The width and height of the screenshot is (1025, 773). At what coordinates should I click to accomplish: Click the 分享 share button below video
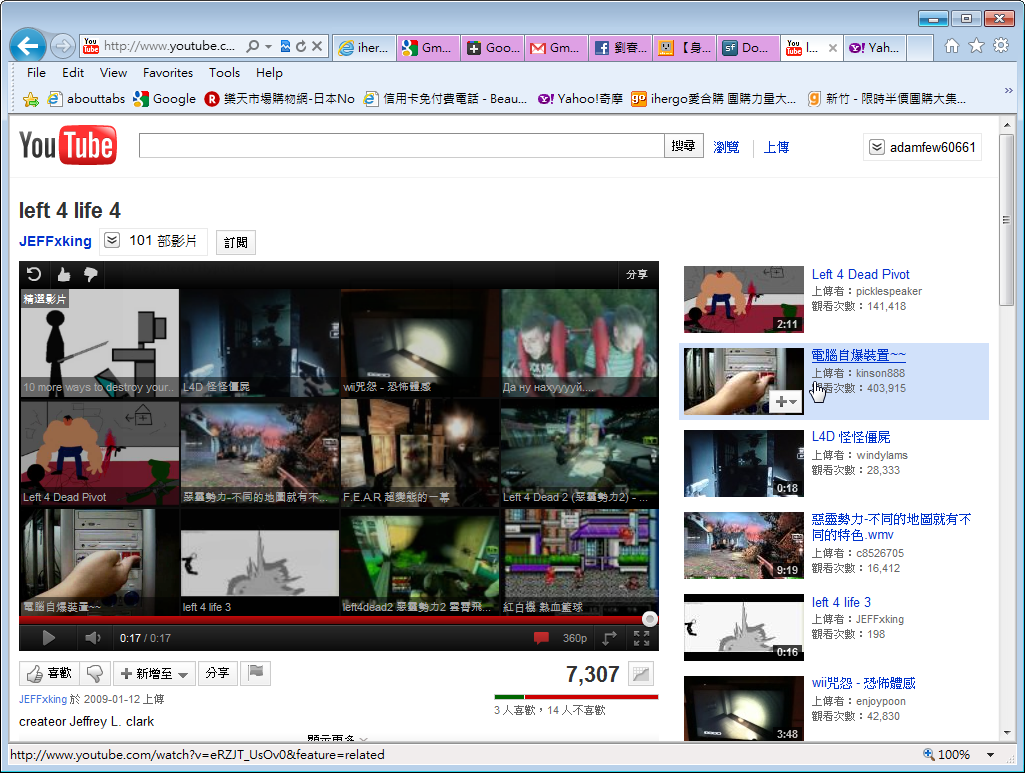(x=218, y=673)
